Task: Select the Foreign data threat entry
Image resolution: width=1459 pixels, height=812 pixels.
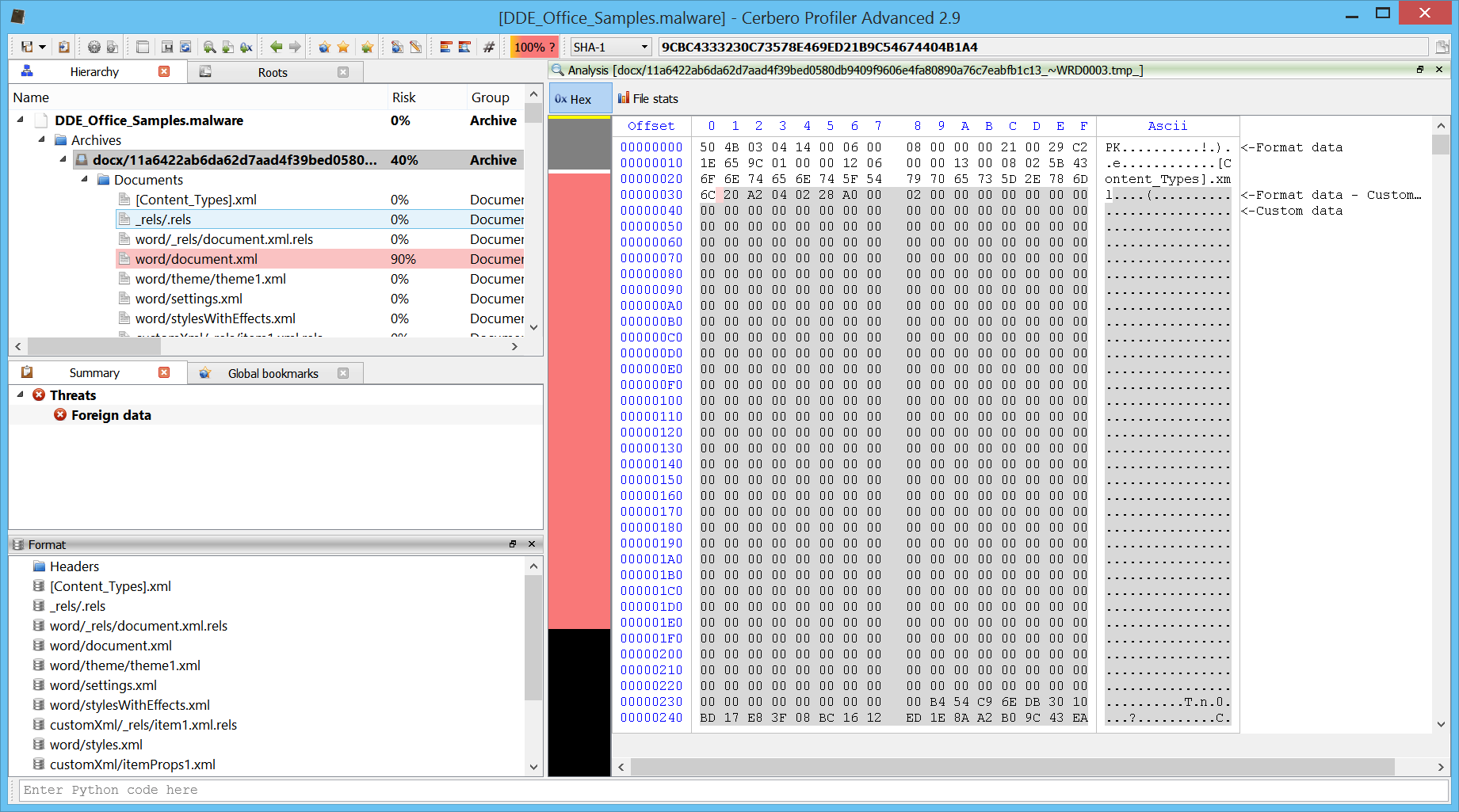Action: (111, 415)
